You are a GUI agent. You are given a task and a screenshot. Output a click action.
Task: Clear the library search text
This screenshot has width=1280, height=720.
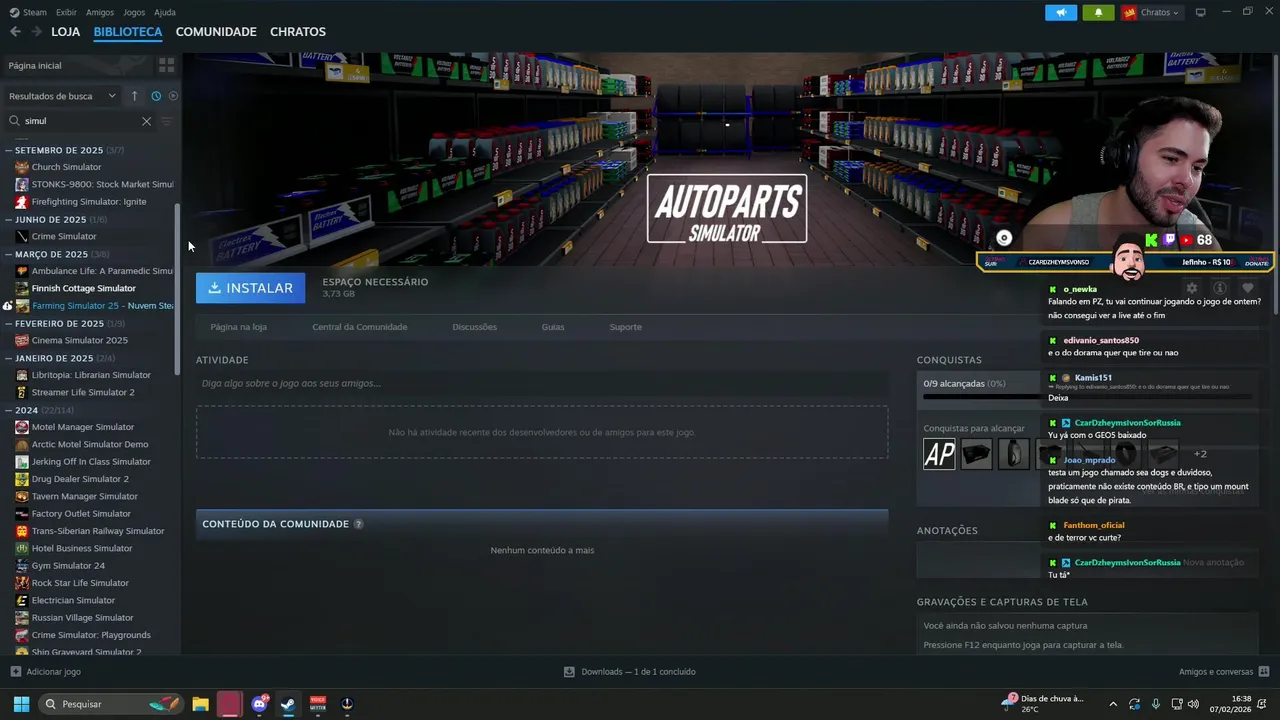coord(146,121)
